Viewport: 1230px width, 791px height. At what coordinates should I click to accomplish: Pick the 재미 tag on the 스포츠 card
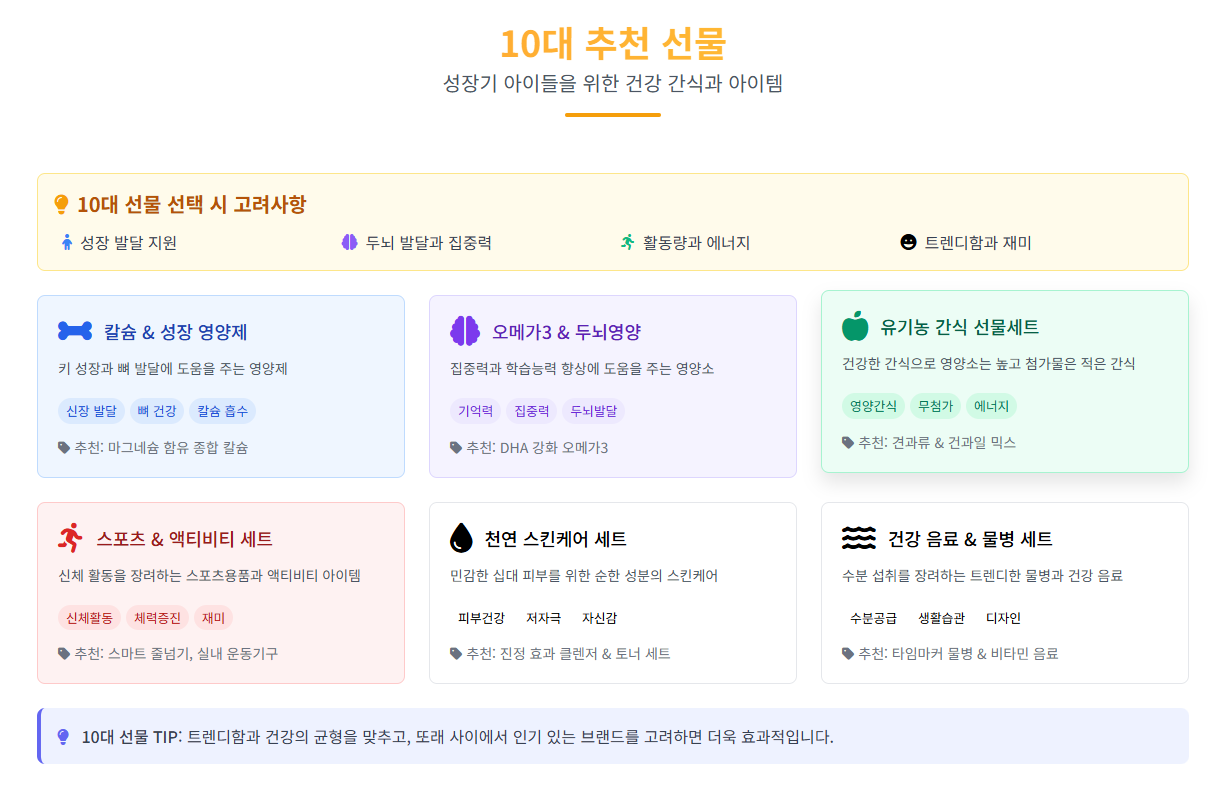(213, 618)
